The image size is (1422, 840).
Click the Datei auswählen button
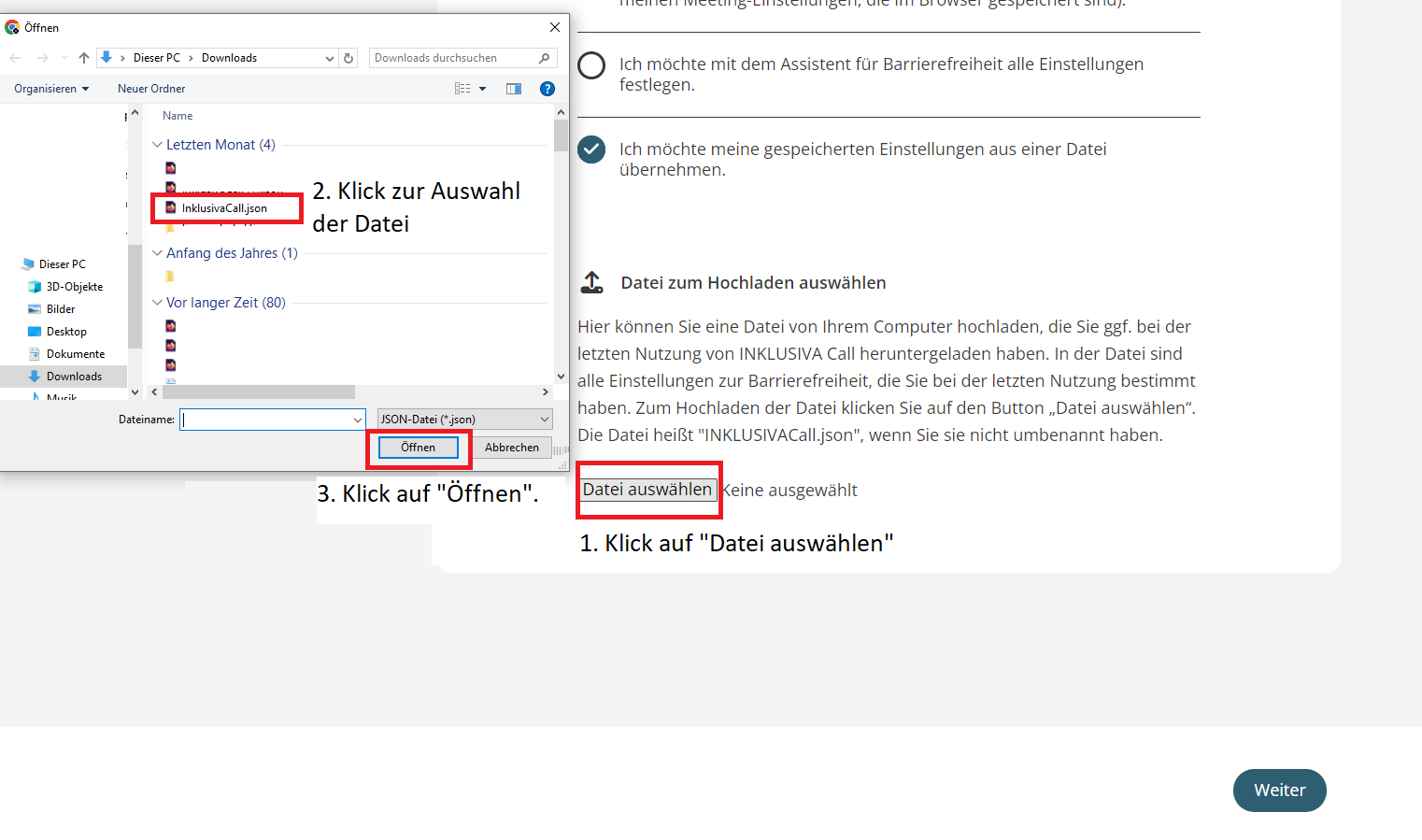pyautogui.click(x=647, y=490)
